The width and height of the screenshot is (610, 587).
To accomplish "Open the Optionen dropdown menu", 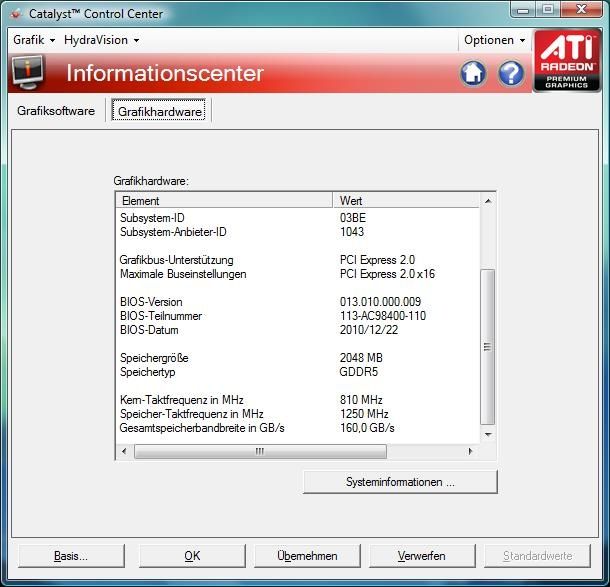I will coord(494,40).
